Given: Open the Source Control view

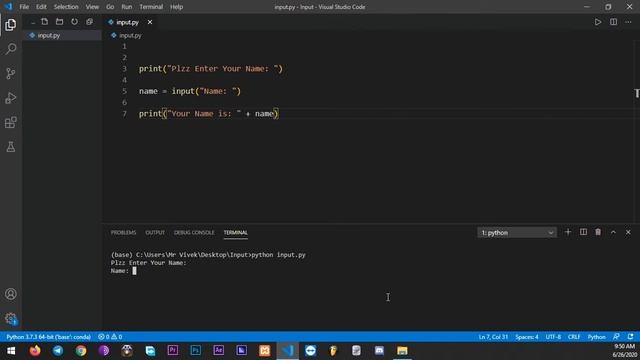Looking at the screenshot, I should [x=11, y=73].
